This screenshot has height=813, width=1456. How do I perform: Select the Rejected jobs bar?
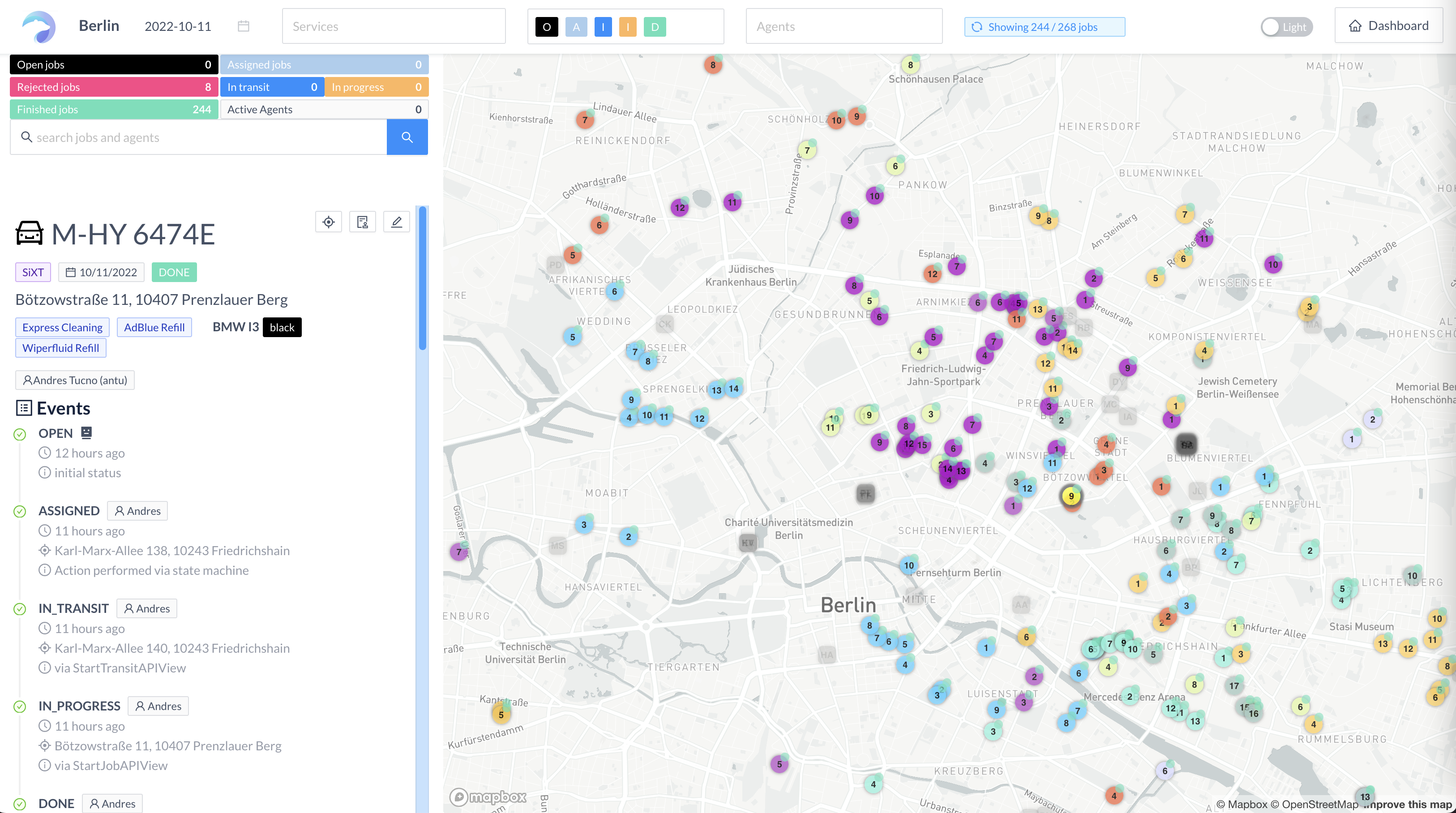coord(114,87)
